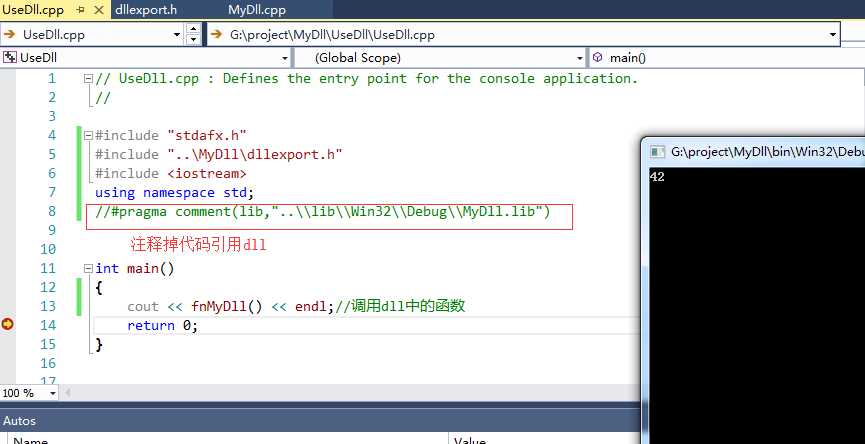Screen dimensions: 865x444
Task: Switch to the MyDll.cpp tab
Action: pos(257,9)
